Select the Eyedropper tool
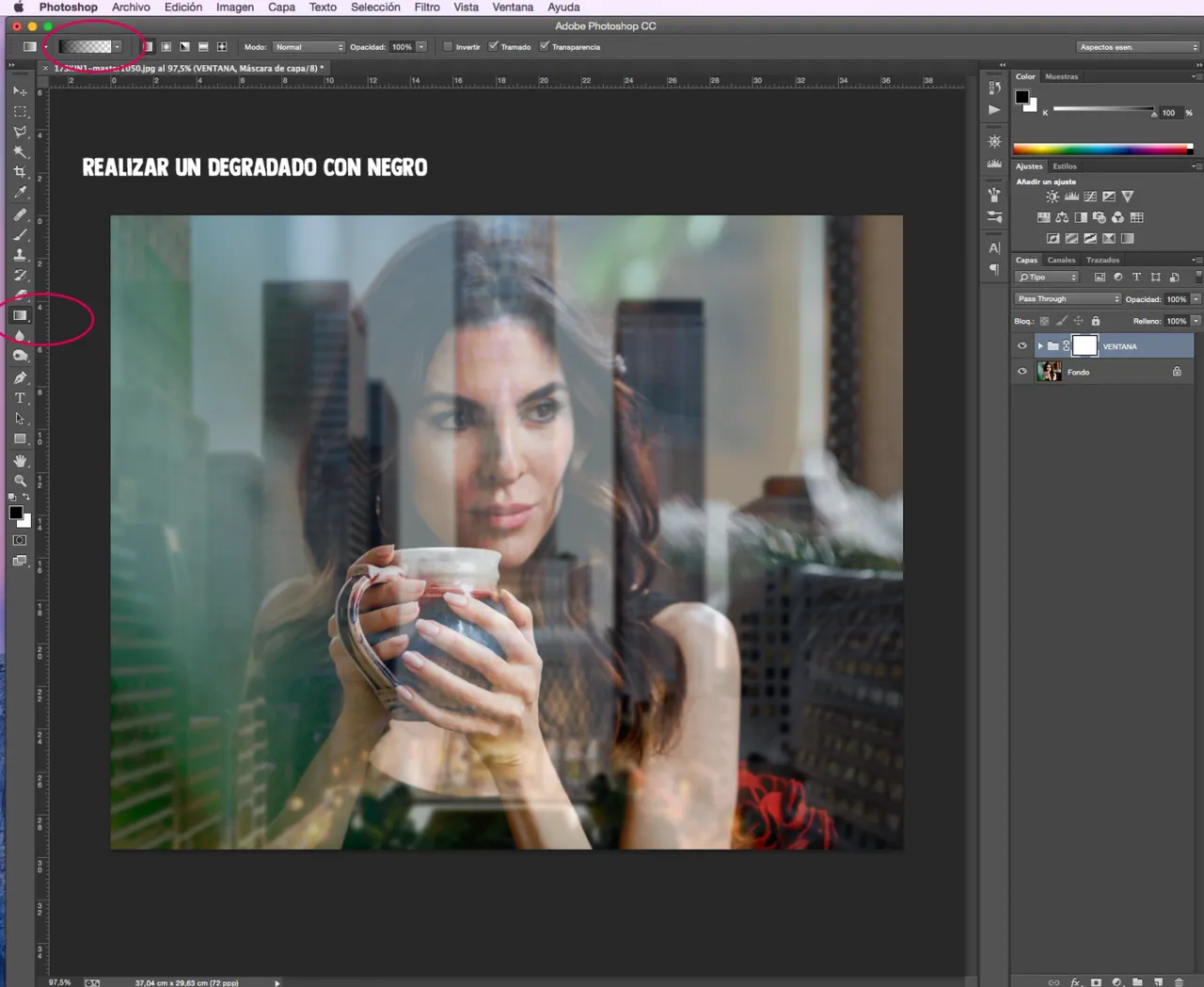 point(20,193)
